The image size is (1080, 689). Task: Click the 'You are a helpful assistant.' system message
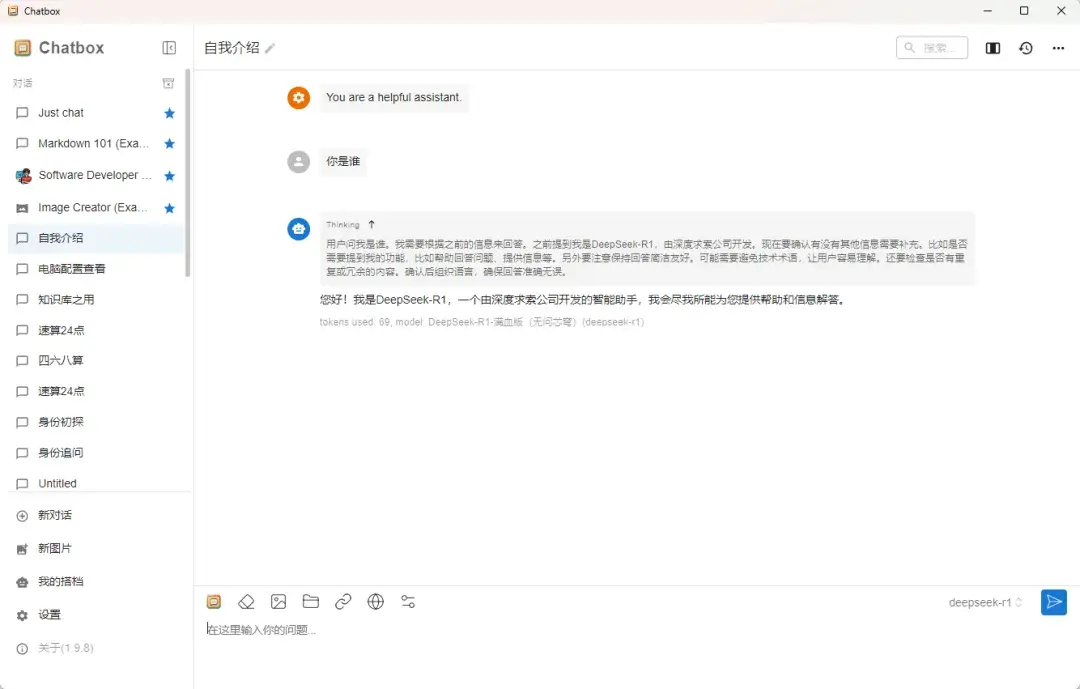pyautogui.click(x=394, y=97)
